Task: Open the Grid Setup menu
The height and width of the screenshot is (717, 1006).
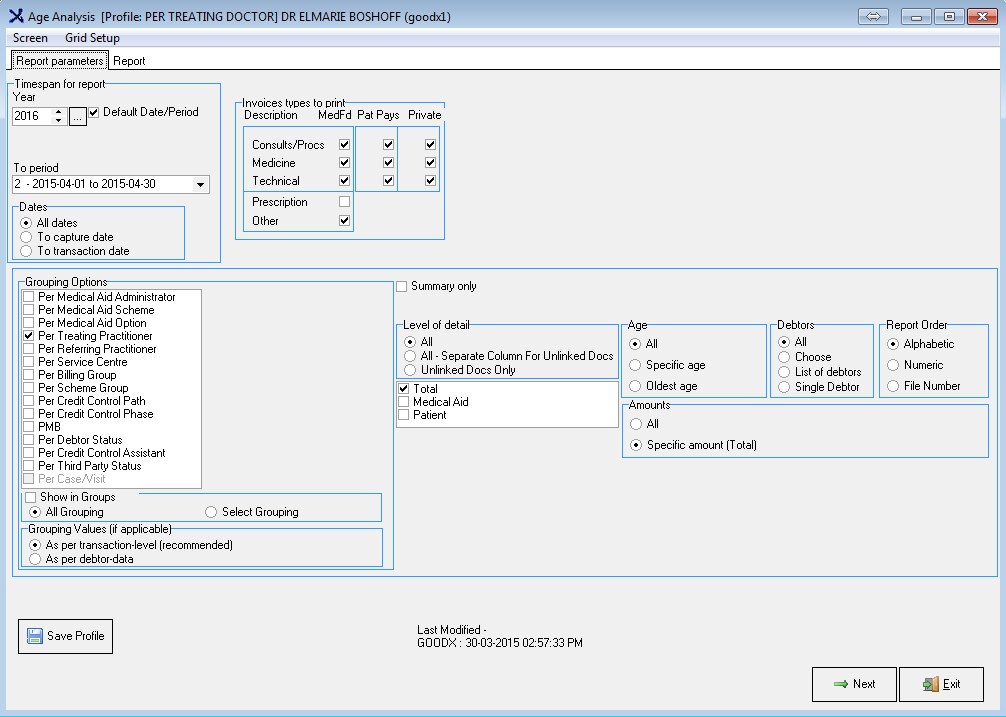Action: click(92, 38)
